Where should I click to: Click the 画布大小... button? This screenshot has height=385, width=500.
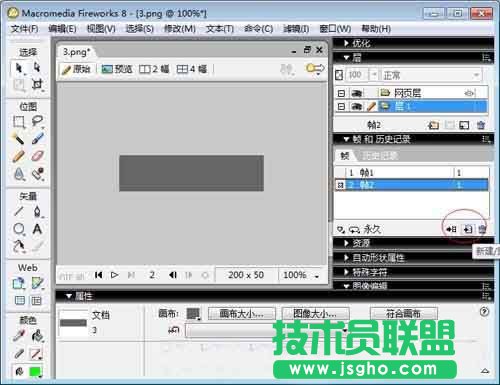[242, 314]
